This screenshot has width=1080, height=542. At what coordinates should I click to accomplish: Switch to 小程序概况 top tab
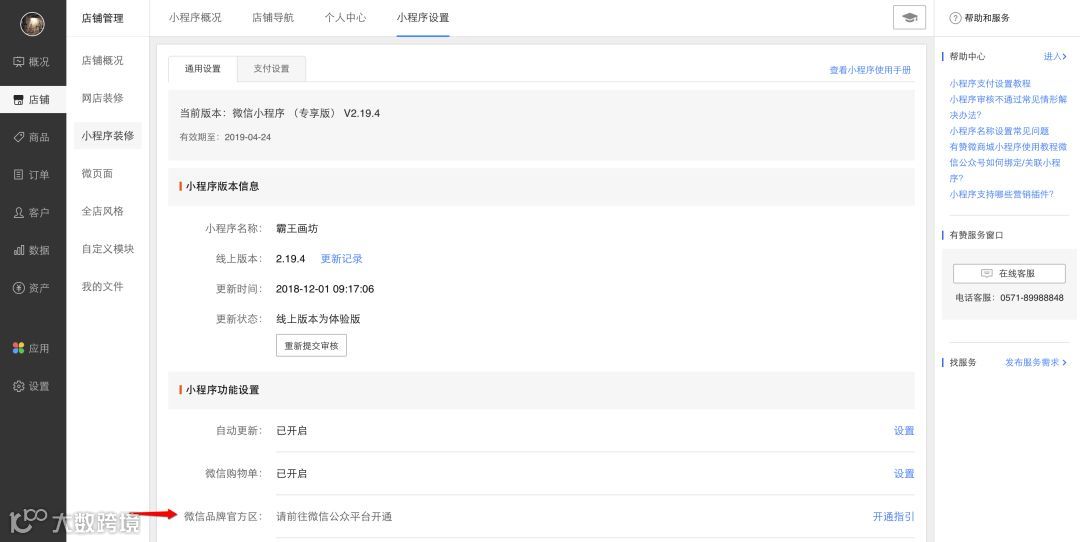coord(195,18)
